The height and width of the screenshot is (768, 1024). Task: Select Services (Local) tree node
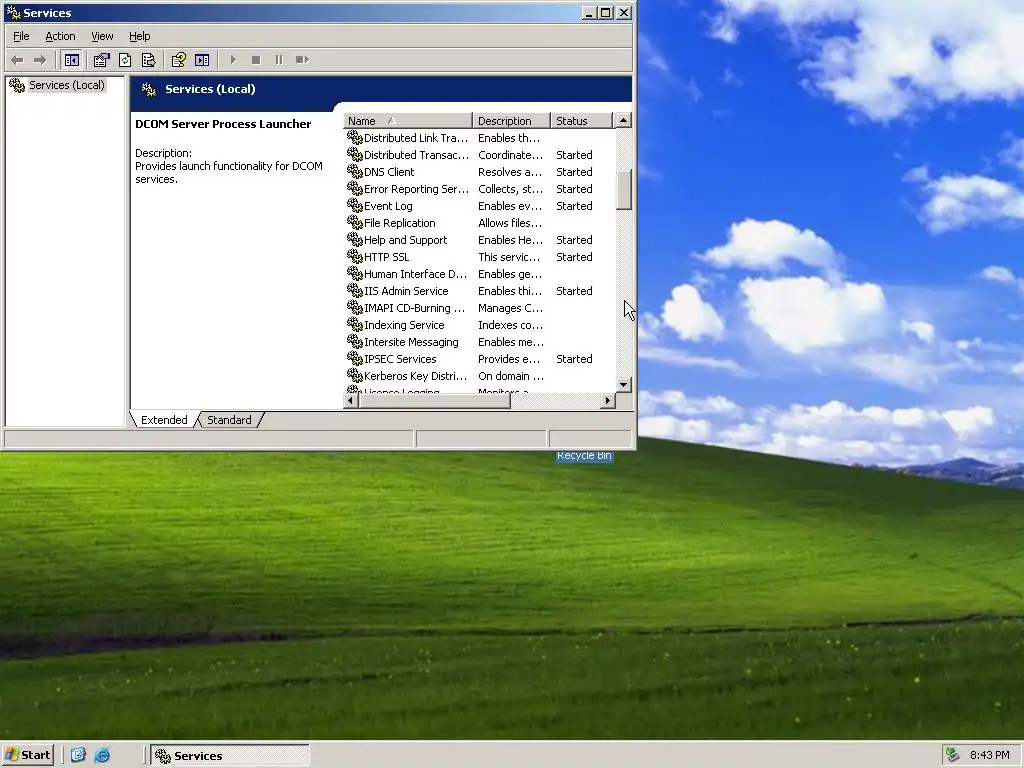(67, 85)
